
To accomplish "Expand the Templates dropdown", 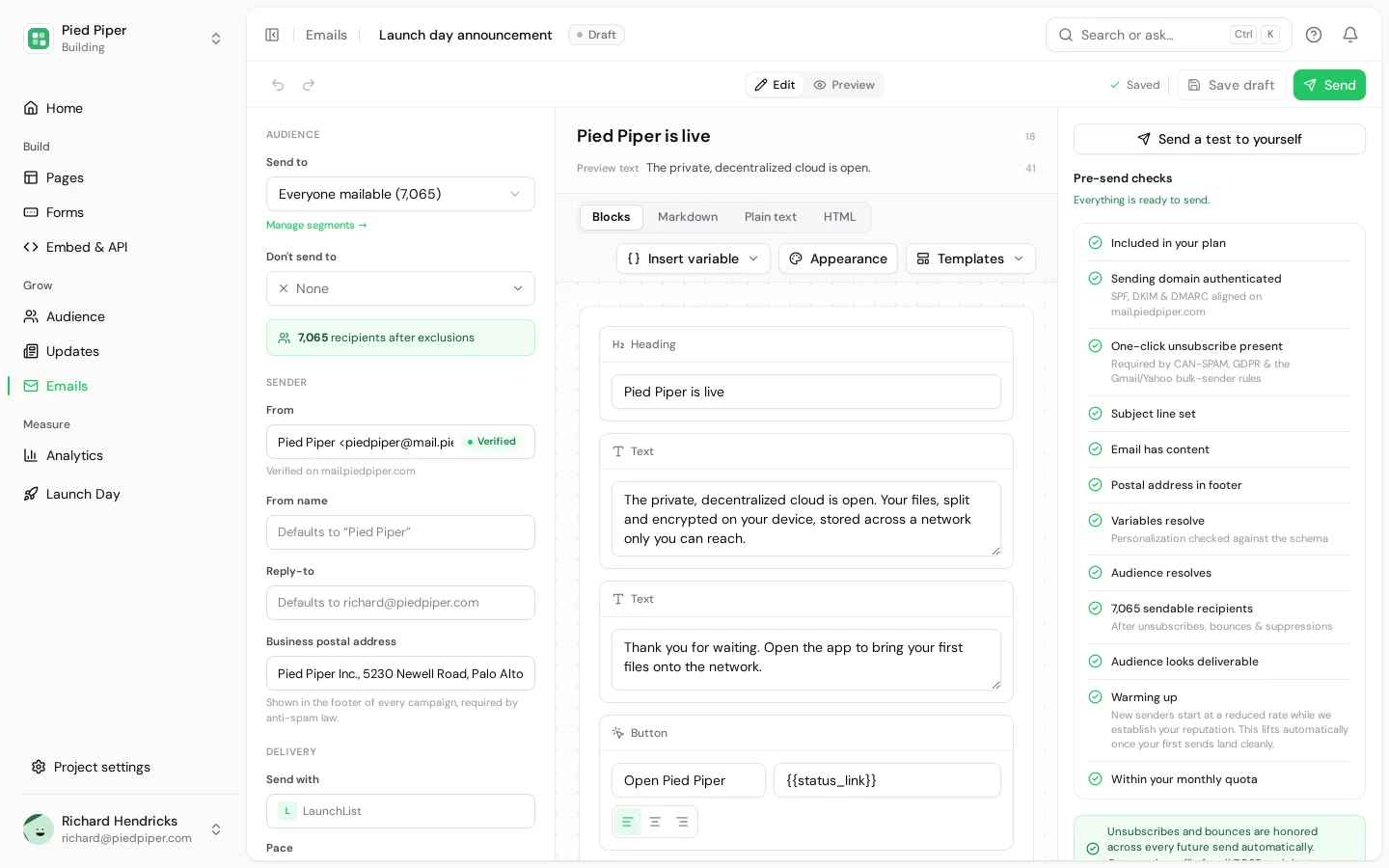I will (x=970, y=258).
